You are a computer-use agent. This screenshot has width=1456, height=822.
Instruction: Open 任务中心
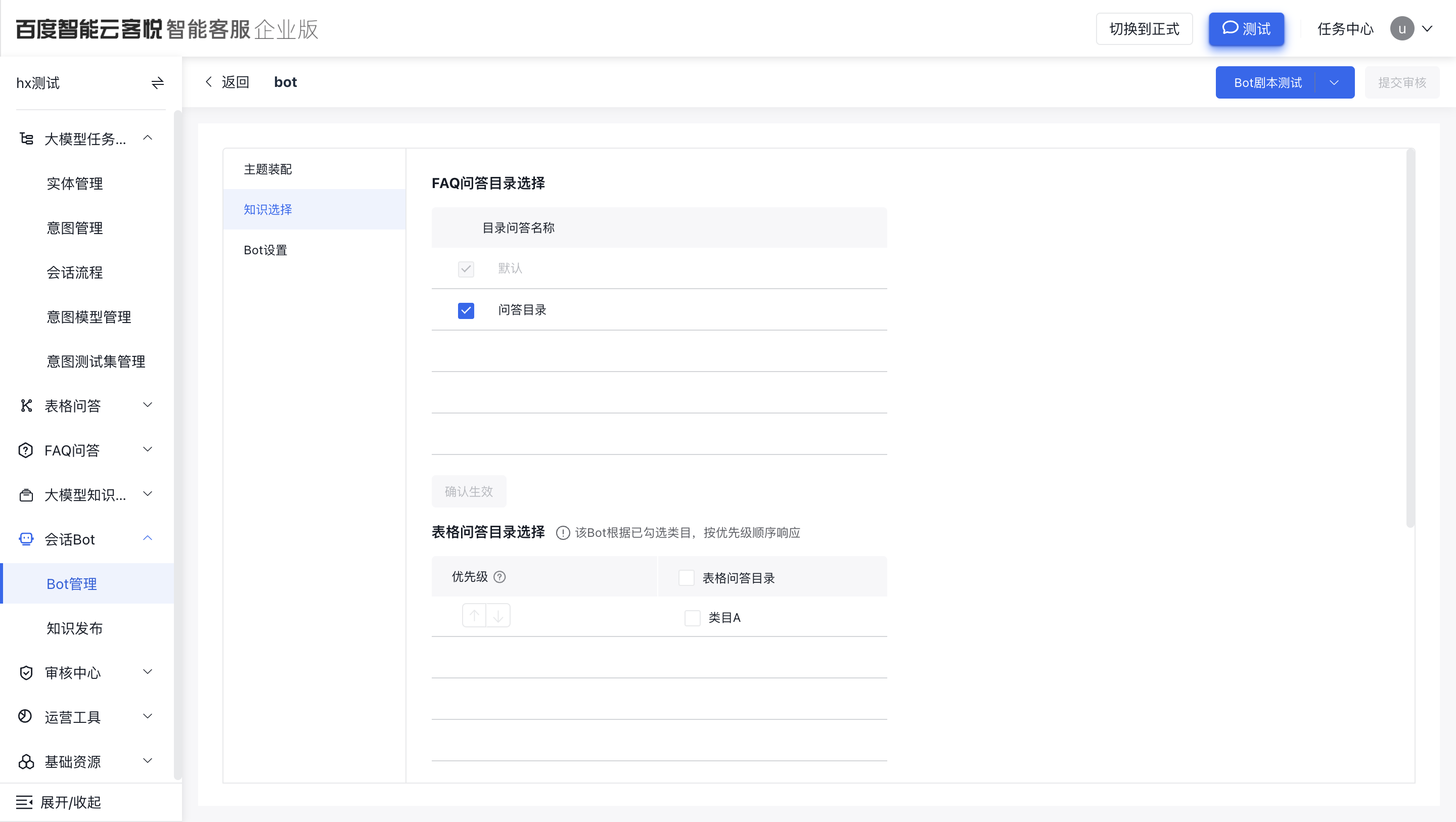point(1345,29)
